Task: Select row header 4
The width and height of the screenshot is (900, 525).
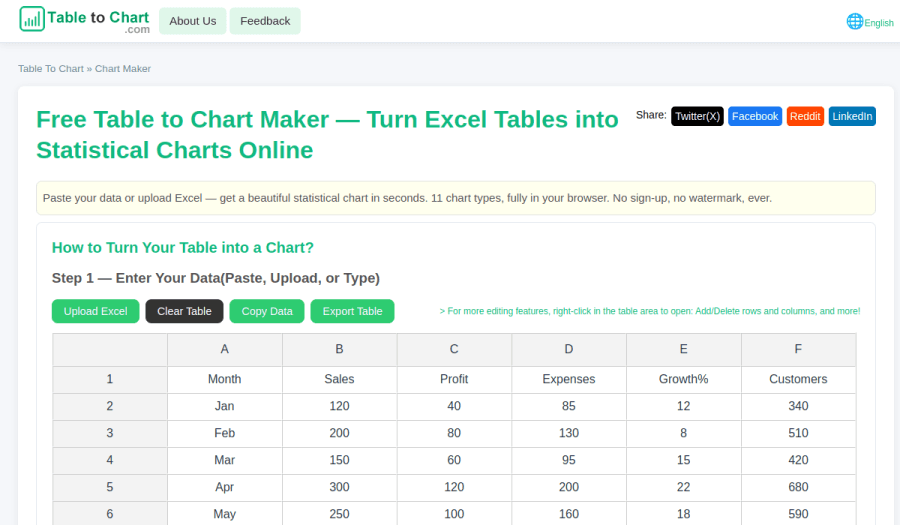Action: pos(110,460)
